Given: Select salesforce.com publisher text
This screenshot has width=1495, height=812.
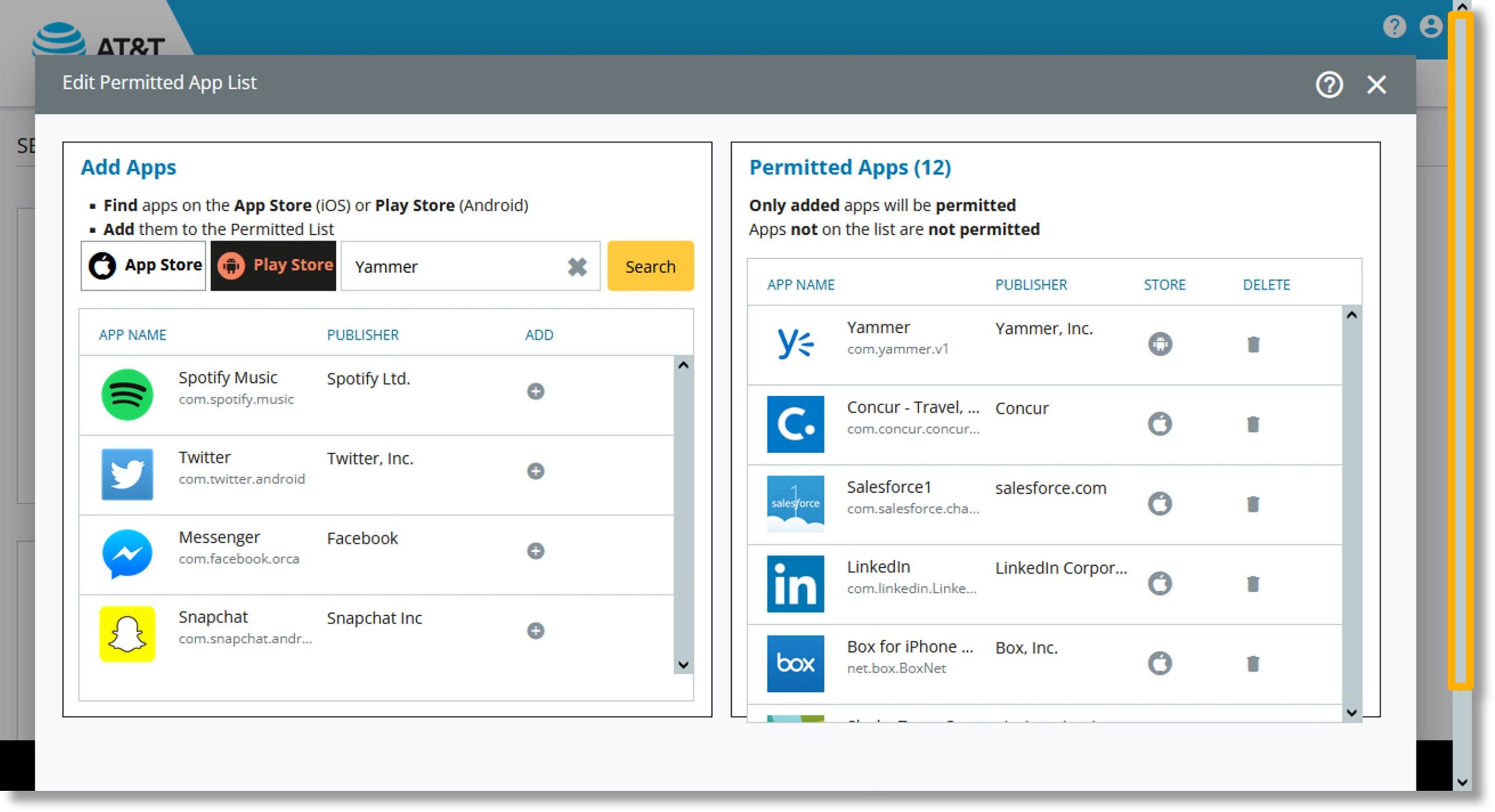Looking at the screenshot, I should 1051,488.
